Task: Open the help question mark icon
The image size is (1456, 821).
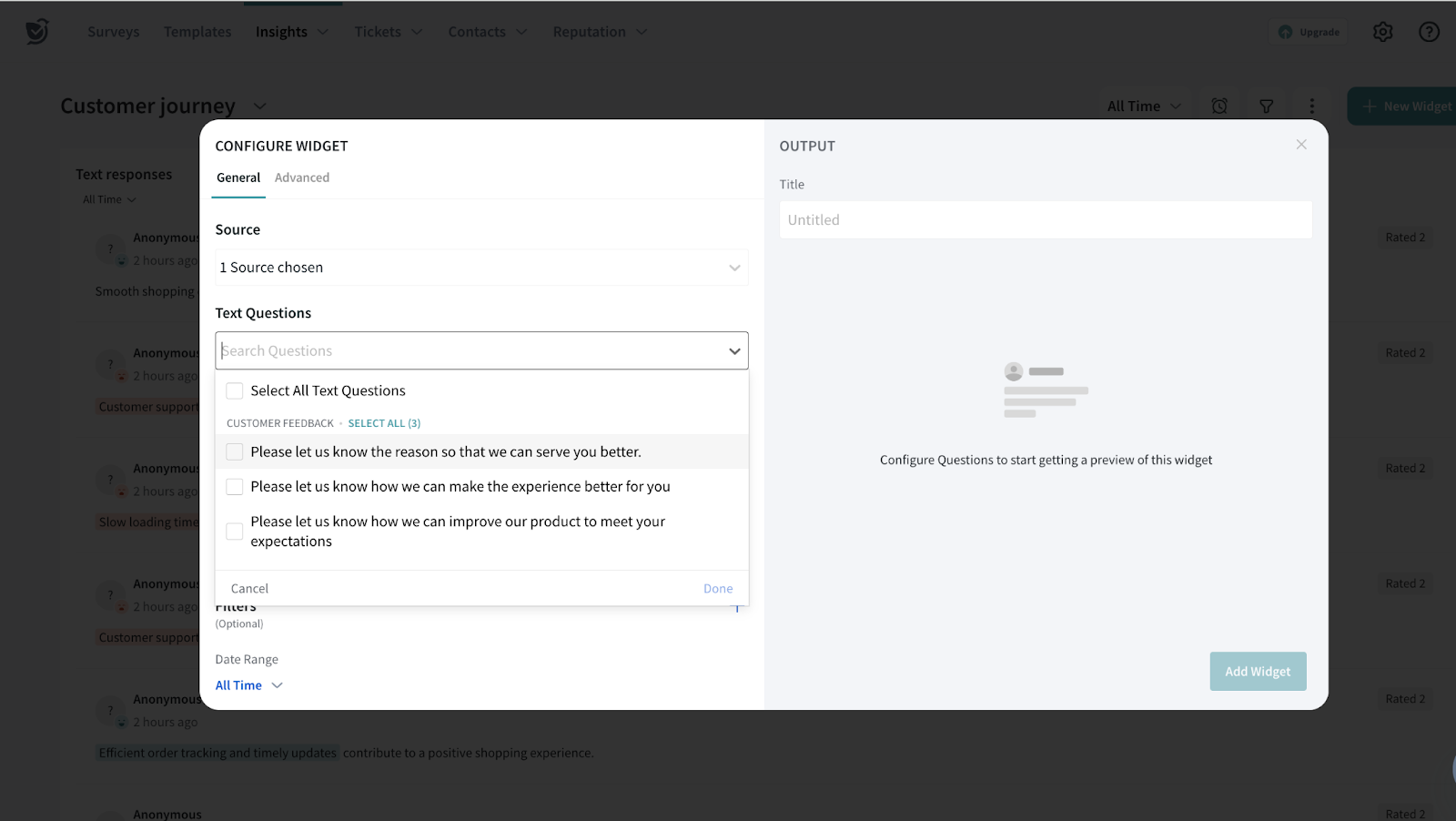Action: pyautogui.click(x=1429, y=32)
